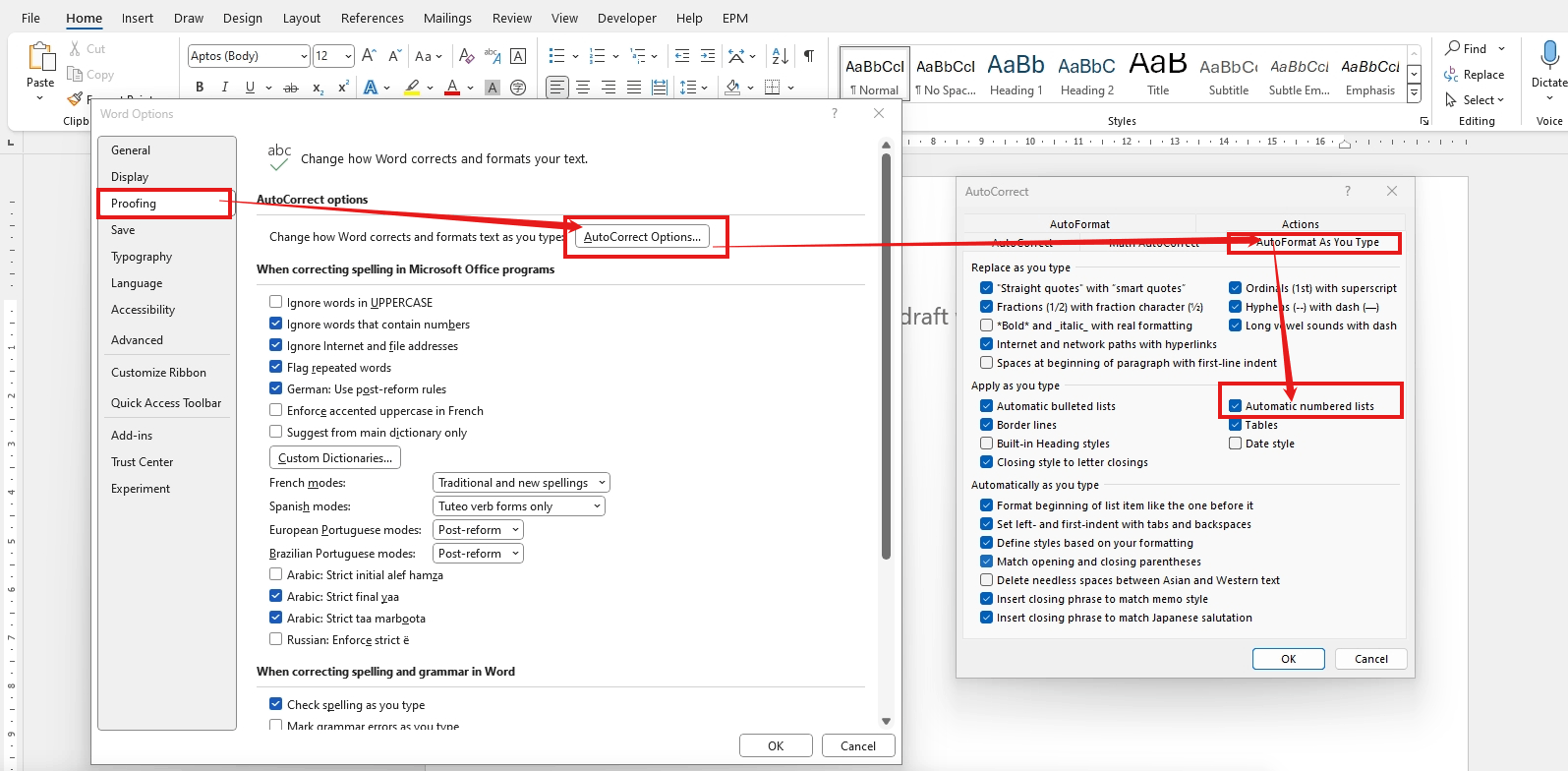The image size is (1568, 771).
Task: Open European Portuguese modes dropdown
Action: [478, 529]
